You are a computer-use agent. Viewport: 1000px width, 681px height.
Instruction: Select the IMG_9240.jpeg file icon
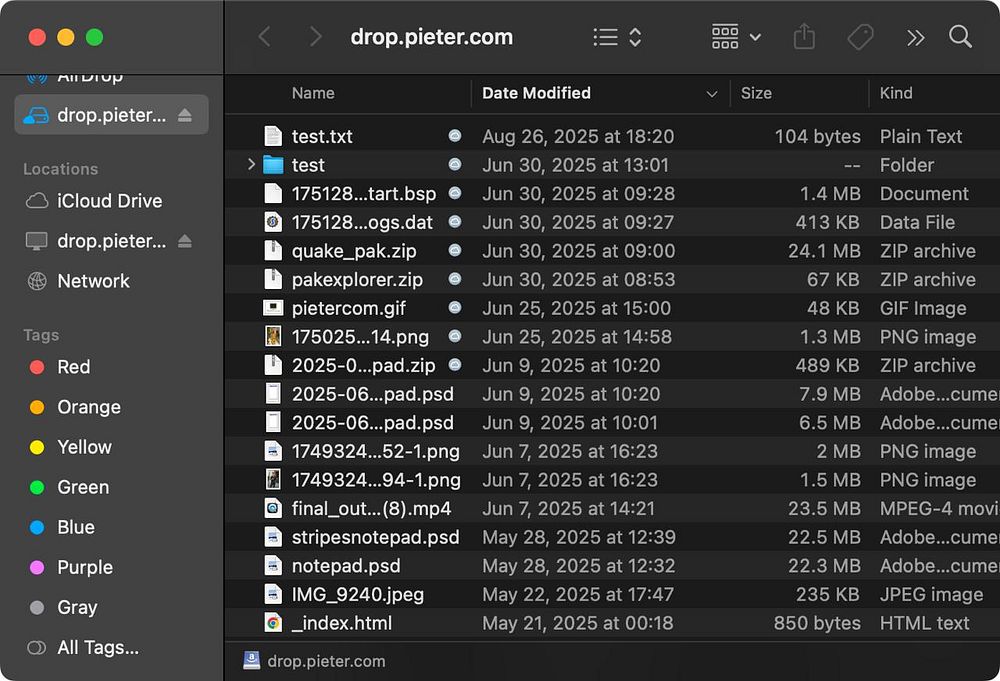tap(273, 594)
